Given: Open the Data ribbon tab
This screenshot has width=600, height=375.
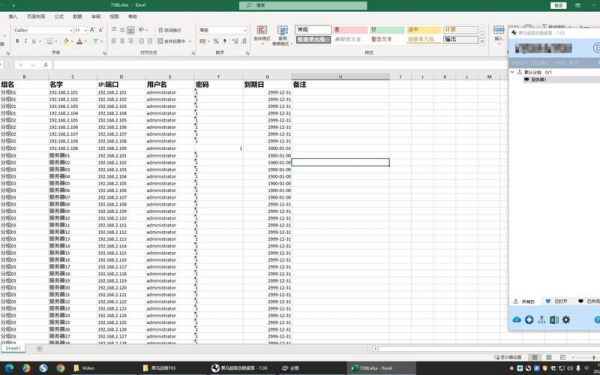Looking at the screenshot, I should [x=77, y=16].
